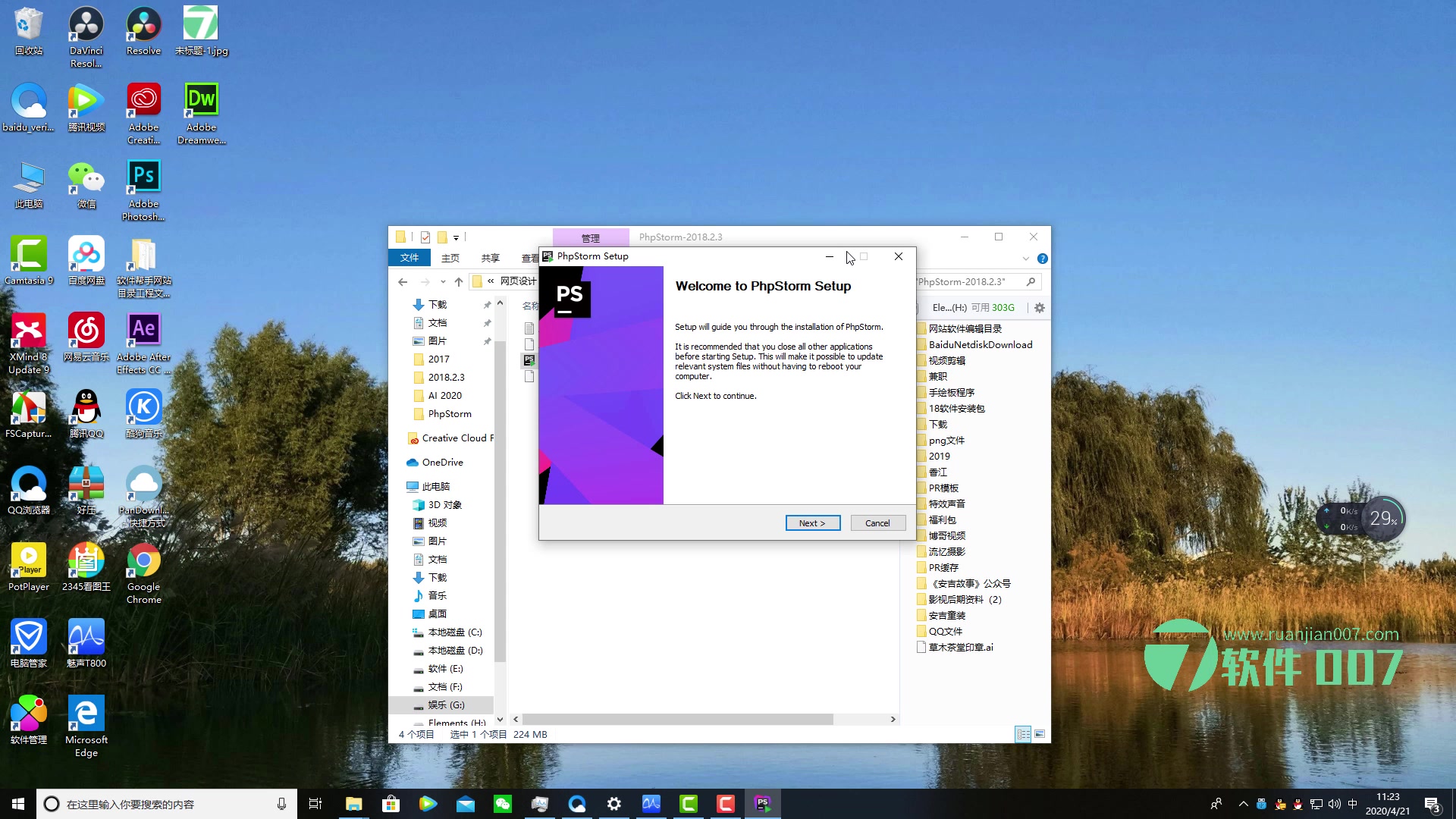Open WeChat desktop icon
This screenshot has width=1456, height=819.
click(x=86, y=184)
